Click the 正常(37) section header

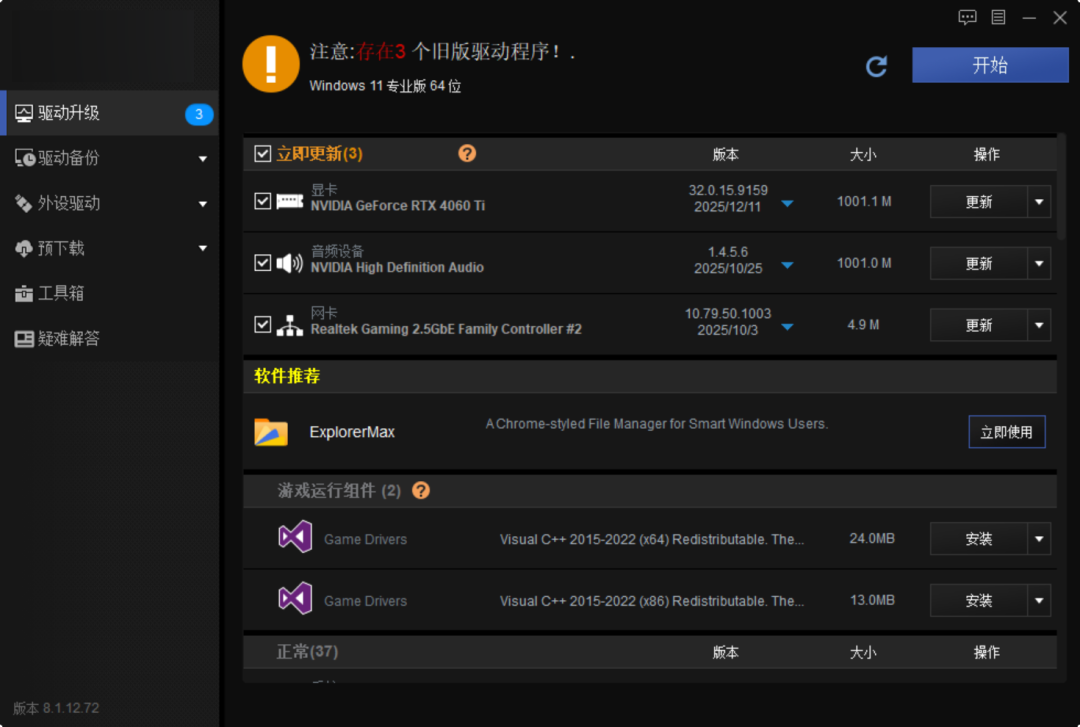[x=650, y=651]
